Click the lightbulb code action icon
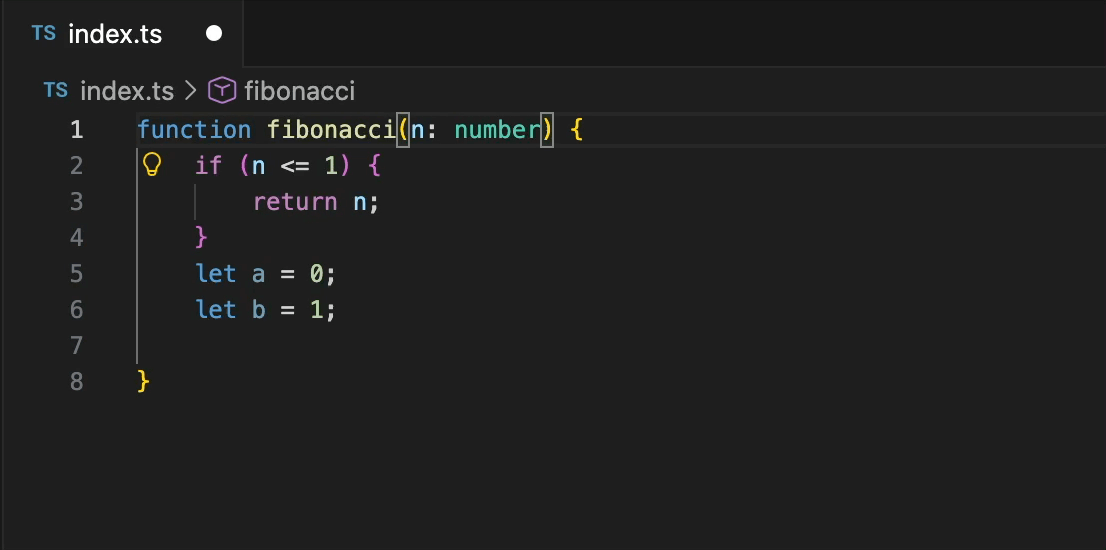1106x550 pixels. click(x=152, y=165)
